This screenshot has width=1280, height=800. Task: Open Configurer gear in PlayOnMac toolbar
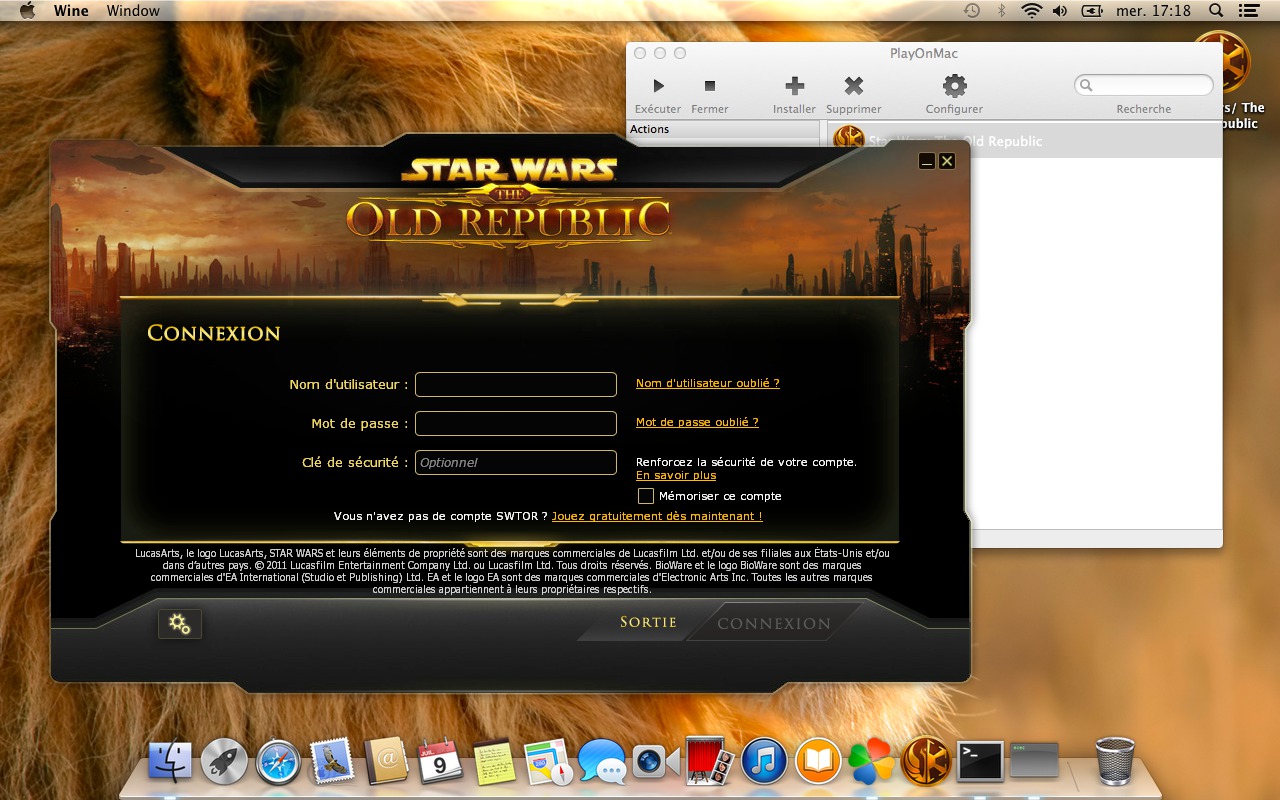click(x=954, y=86)
